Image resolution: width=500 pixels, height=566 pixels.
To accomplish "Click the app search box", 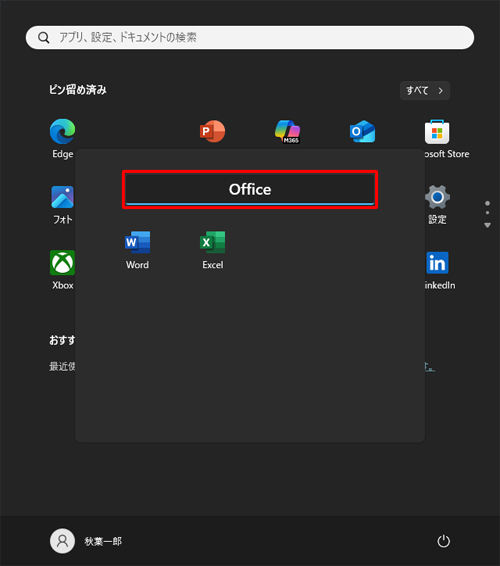I will click(250, 37).
